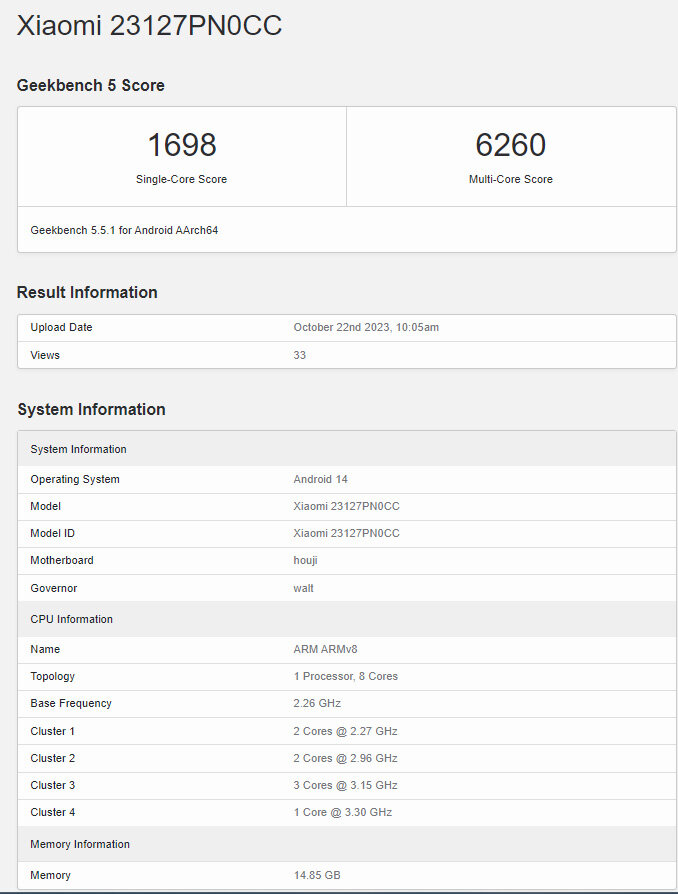Click the Upload Date label
Image resolution: width=678 pixels, height=894 pixels.
point(62,327)
